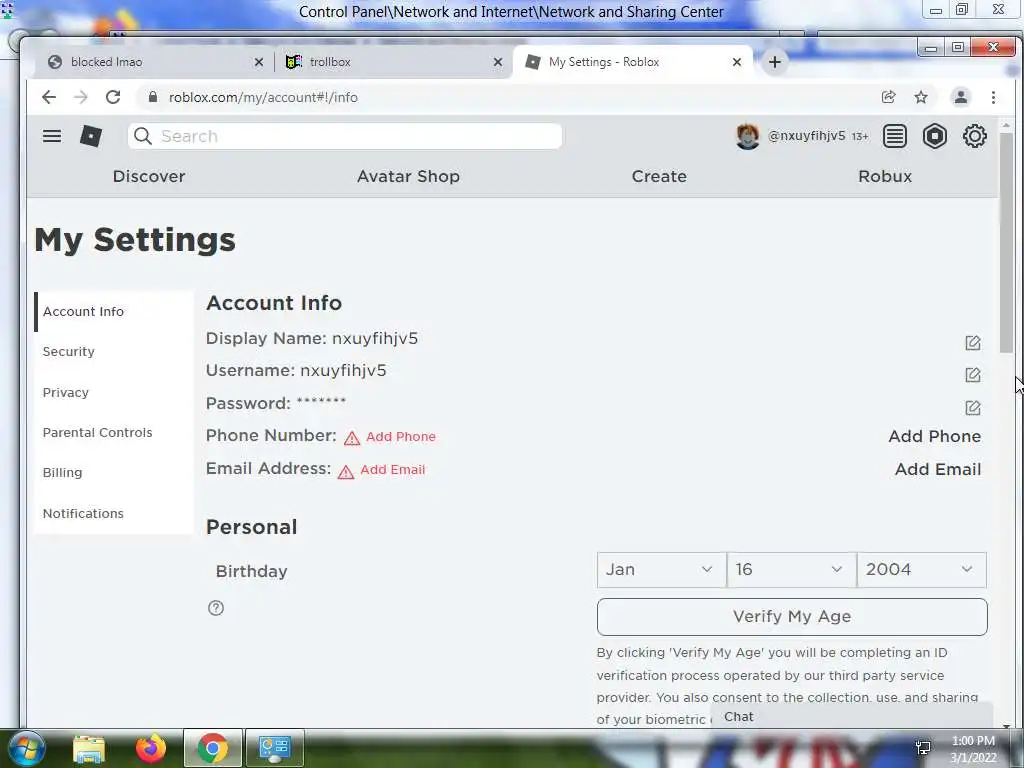Click the Verify My Age button
The height and width of the screenshot is (768, 1024).
tap(792, 616)
